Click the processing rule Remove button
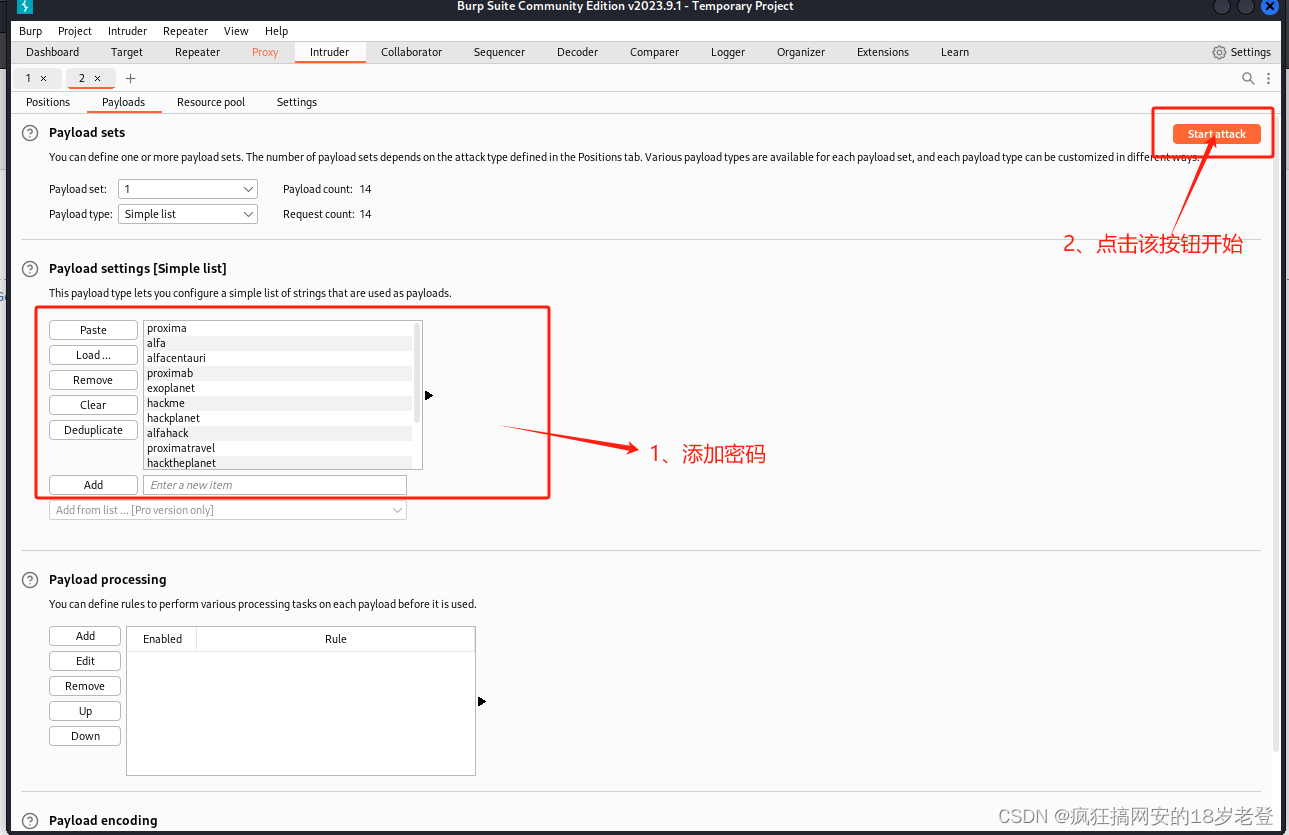The height and width of the screenshot is (835, 1289). pyautogui.click(x=85, y=686)
